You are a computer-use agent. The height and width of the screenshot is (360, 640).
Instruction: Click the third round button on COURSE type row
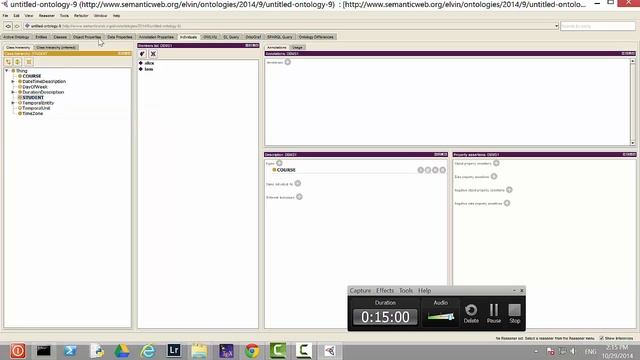(436, 170)
